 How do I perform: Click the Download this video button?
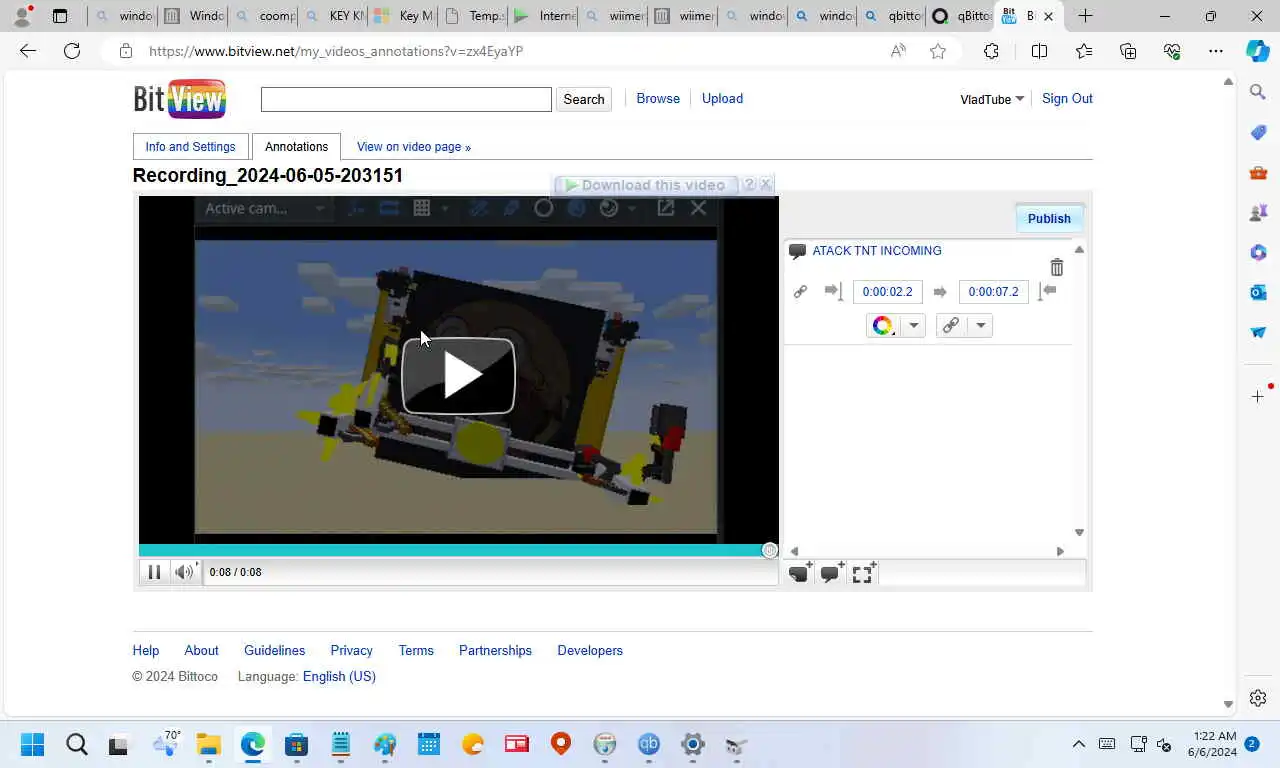pyautogui.click(x=645, y=185)
